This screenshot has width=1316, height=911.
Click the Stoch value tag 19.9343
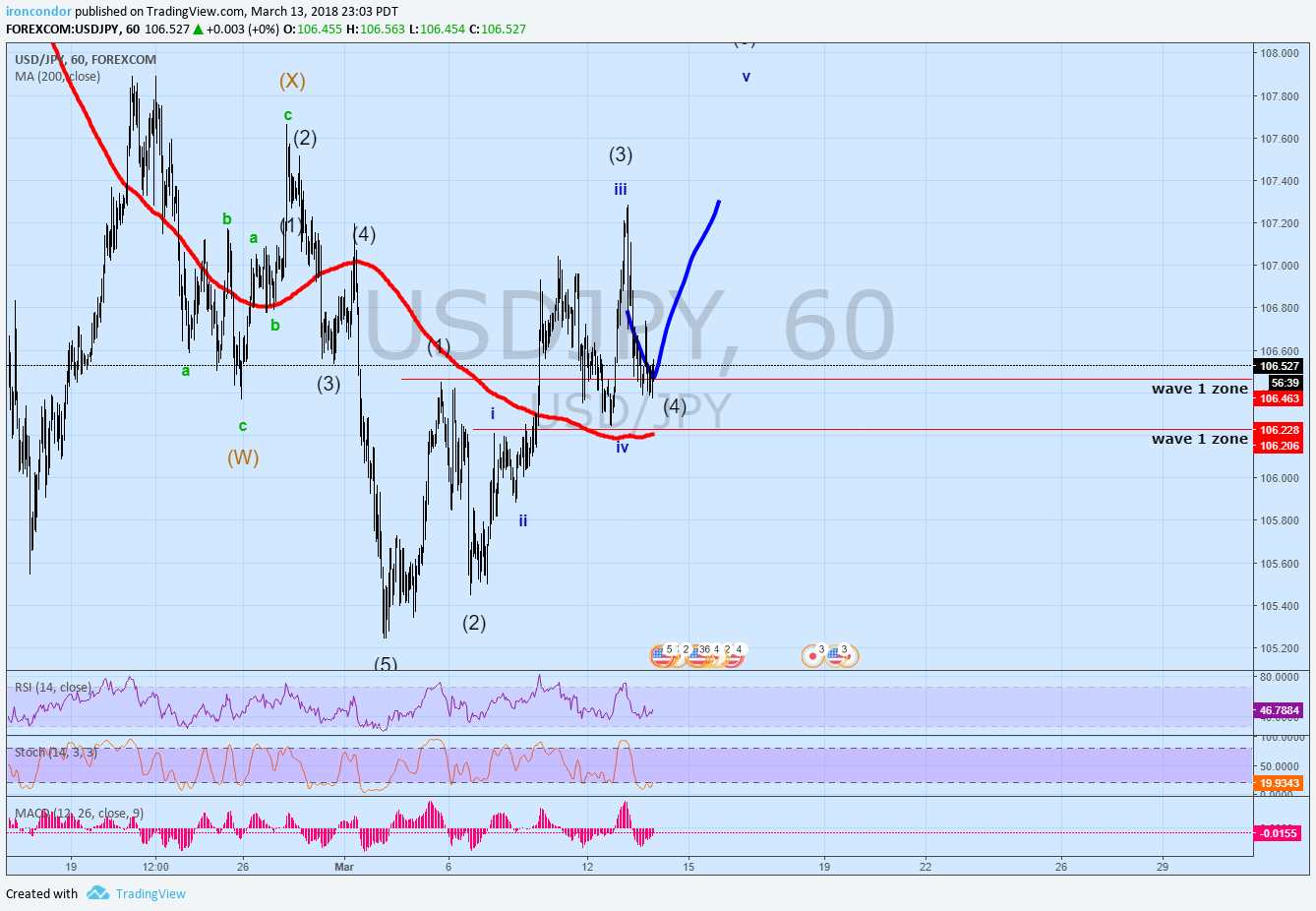[x=1280, y=784]
